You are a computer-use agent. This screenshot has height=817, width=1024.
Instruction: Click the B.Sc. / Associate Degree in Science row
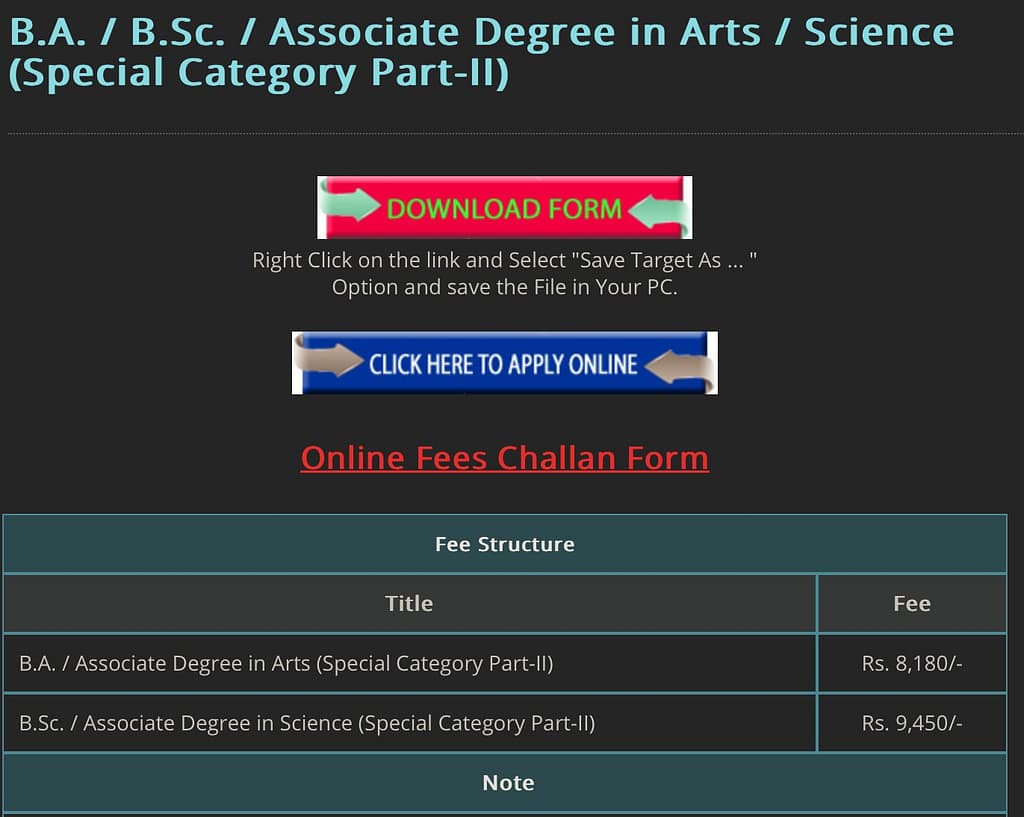(x=307, y=723)
